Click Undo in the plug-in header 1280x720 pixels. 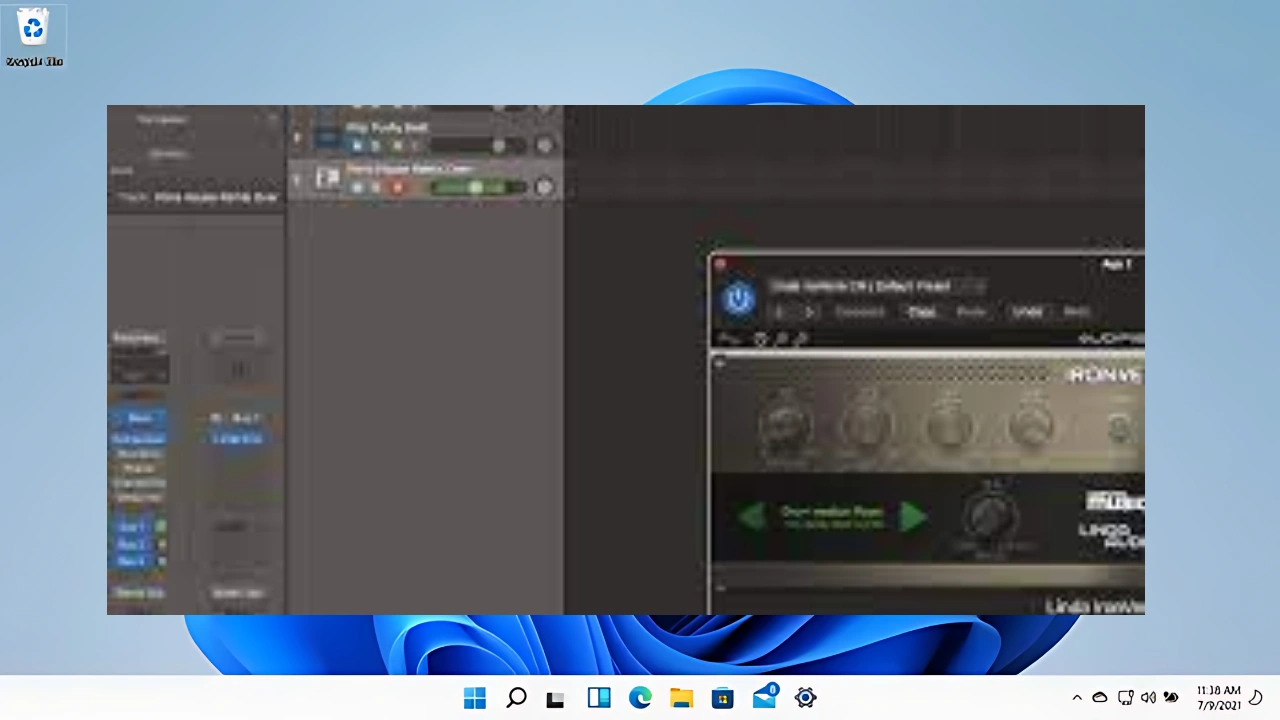(1027, 312)
